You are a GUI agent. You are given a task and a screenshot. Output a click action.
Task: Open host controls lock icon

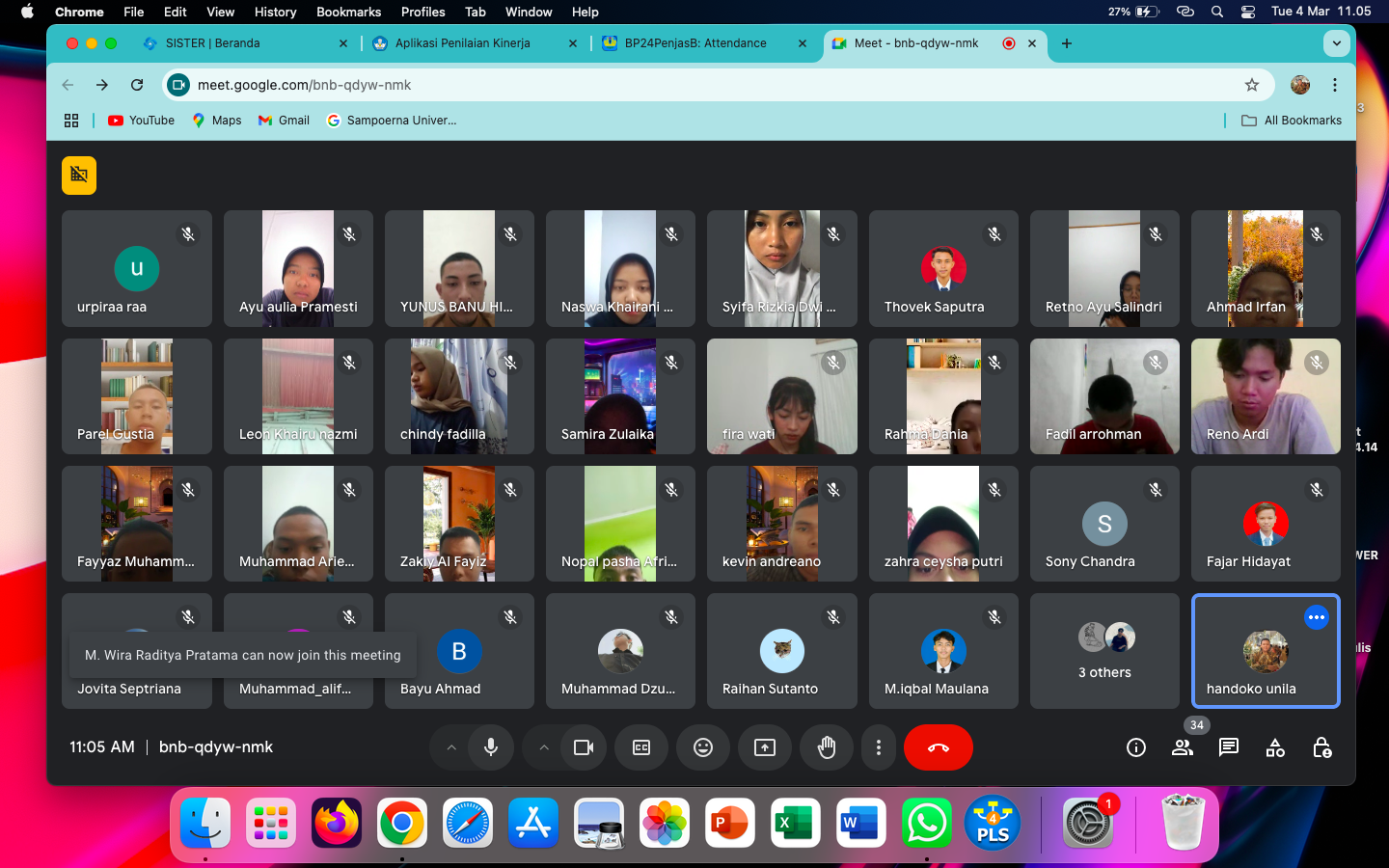(x=1321, y=747)
